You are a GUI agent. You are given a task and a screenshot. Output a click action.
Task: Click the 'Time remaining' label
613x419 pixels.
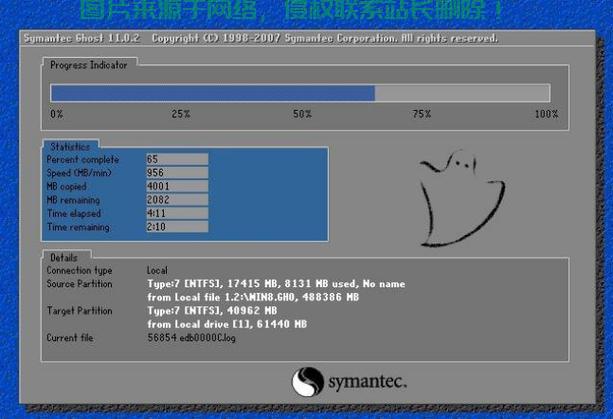click(78, 227)
